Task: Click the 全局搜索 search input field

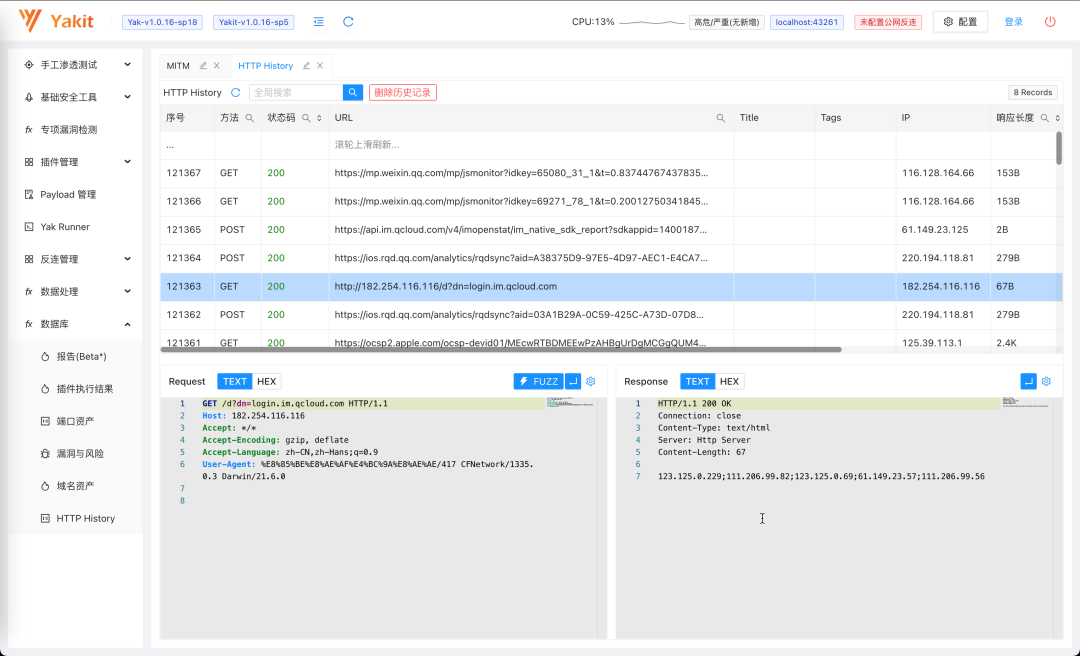Action: (x=295, y=93)
